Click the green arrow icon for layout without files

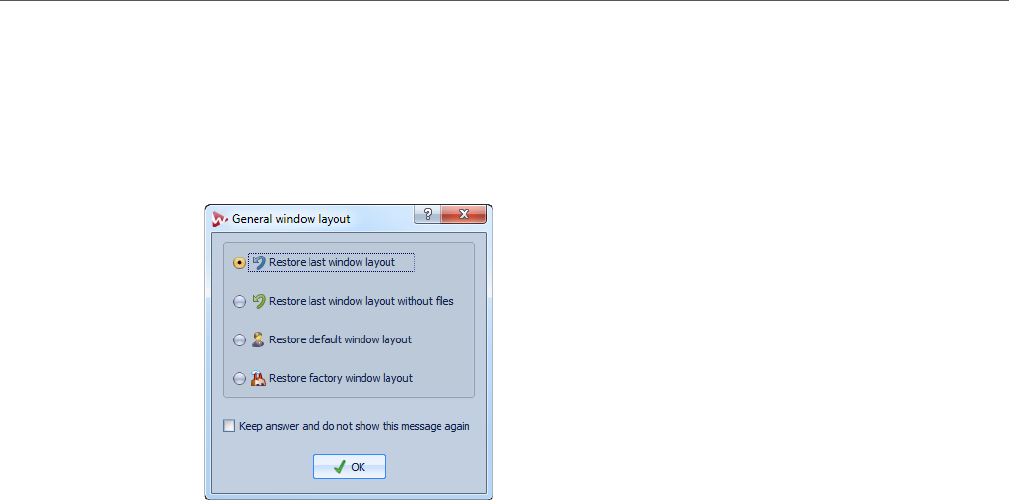point(259,301)
